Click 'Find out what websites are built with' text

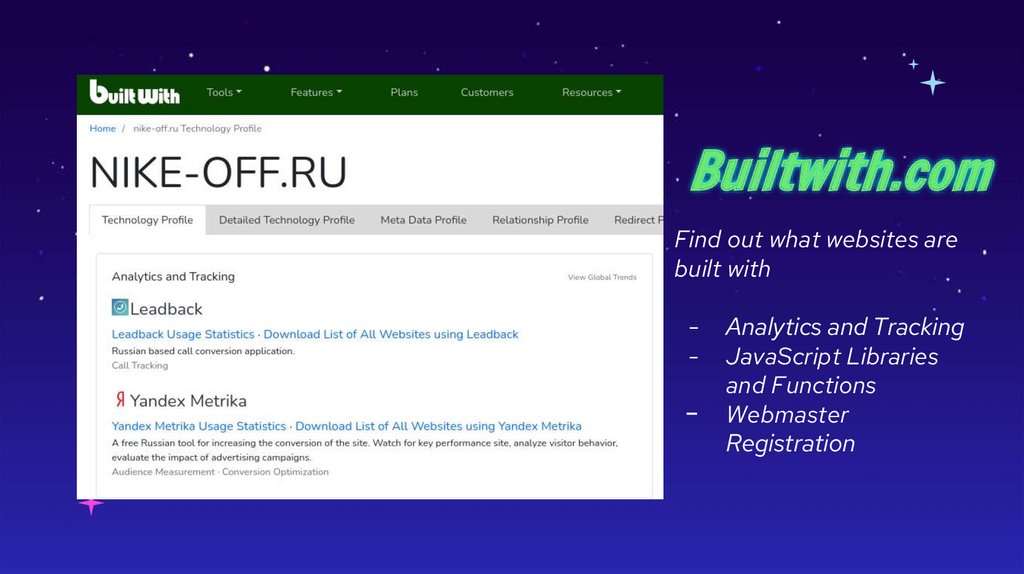(816, 254)
